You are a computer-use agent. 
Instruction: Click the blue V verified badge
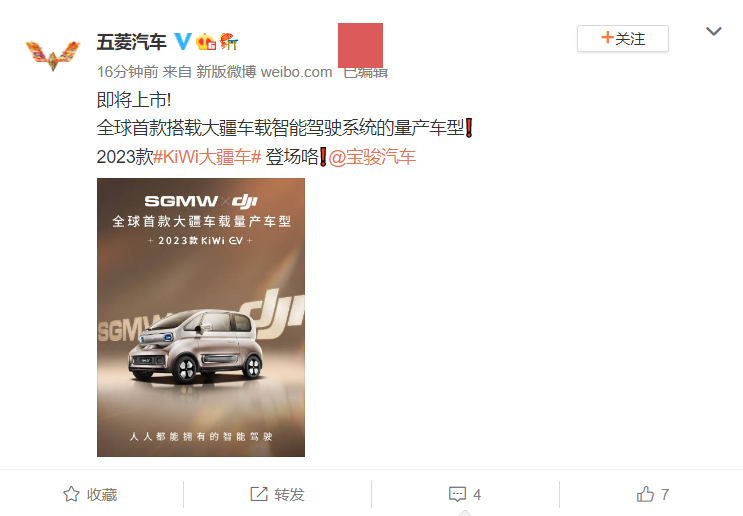(183, 42)
